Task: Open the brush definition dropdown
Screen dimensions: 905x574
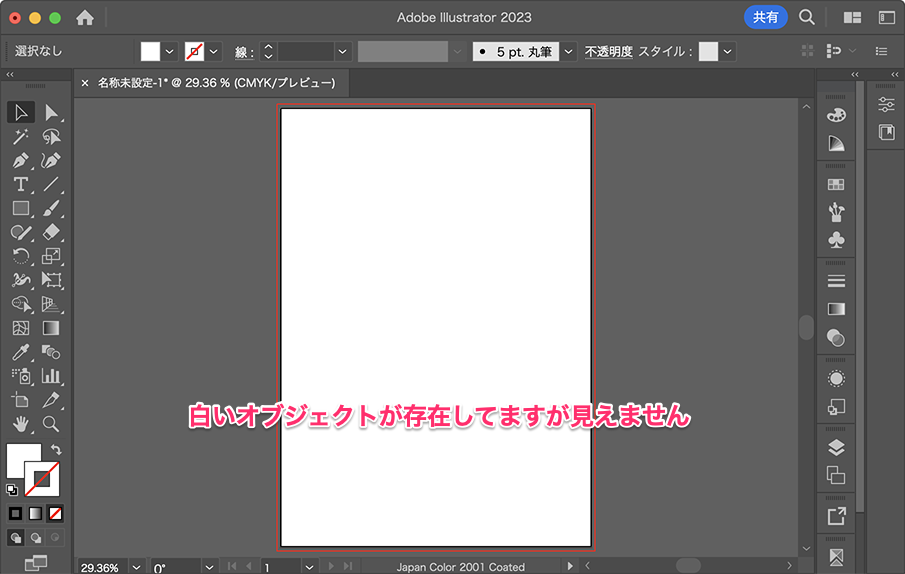Action: point(568,51)
